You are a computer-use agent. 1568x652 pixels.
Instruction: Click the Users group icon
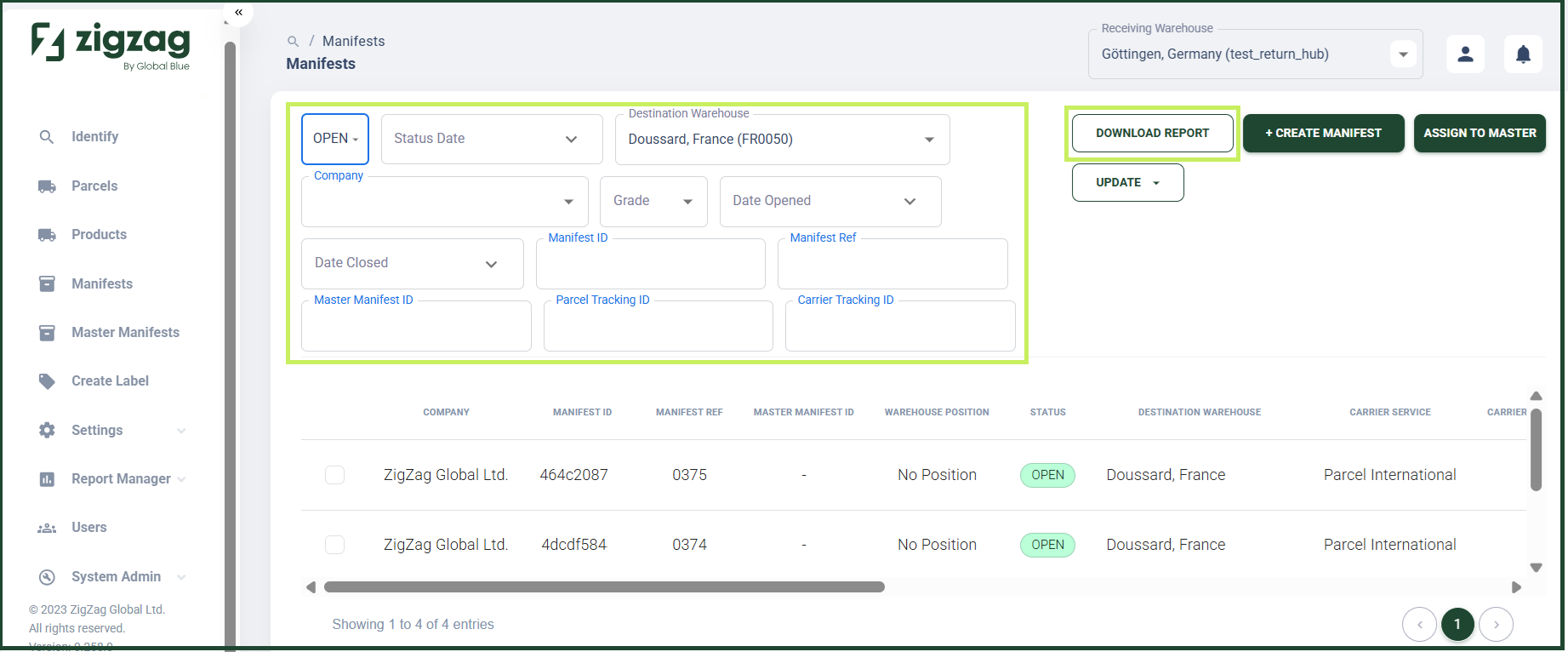coord(47,528)
